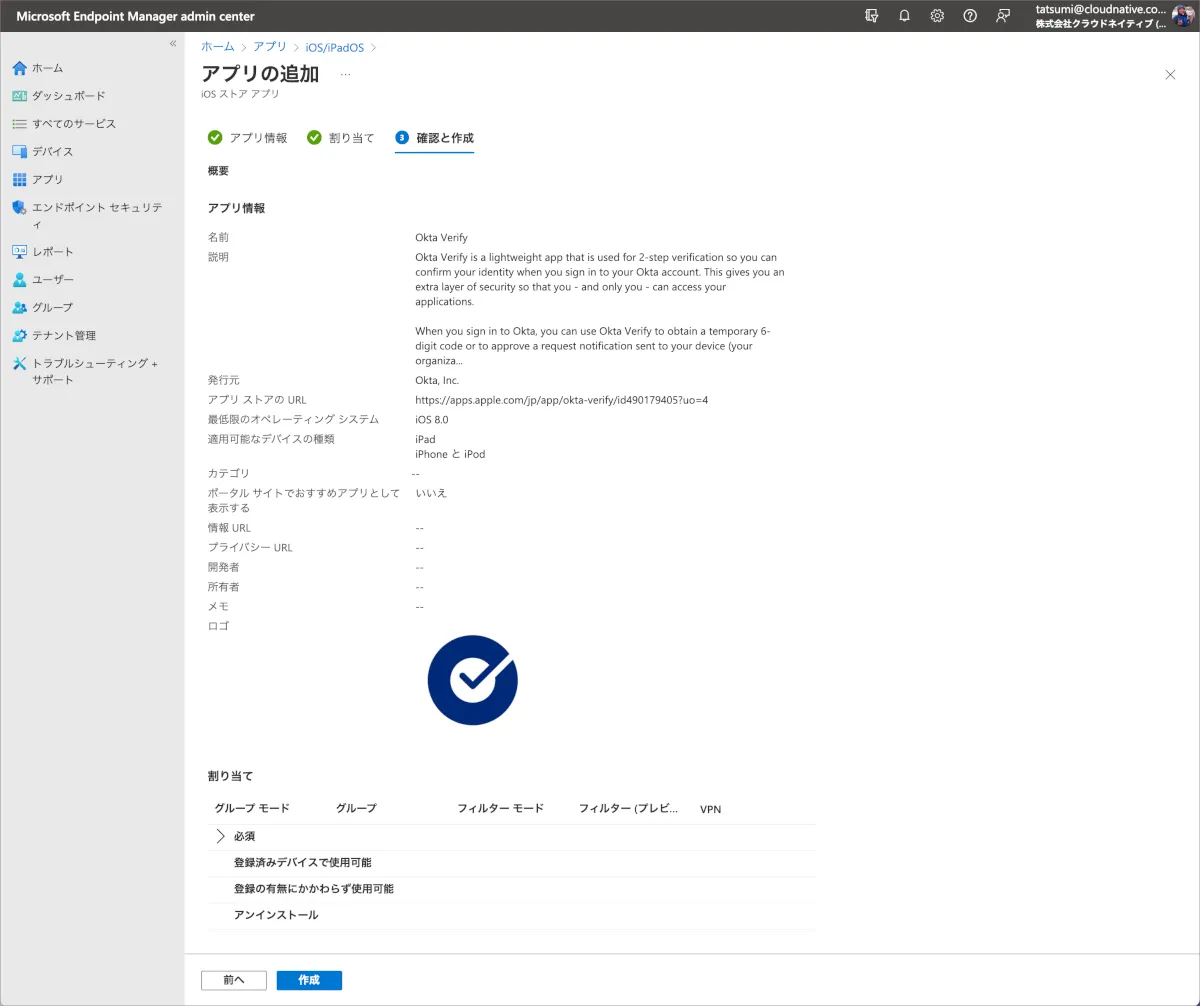Click the 前へ button
This screenshot has width=1200, height=1006.
[234, 980]
